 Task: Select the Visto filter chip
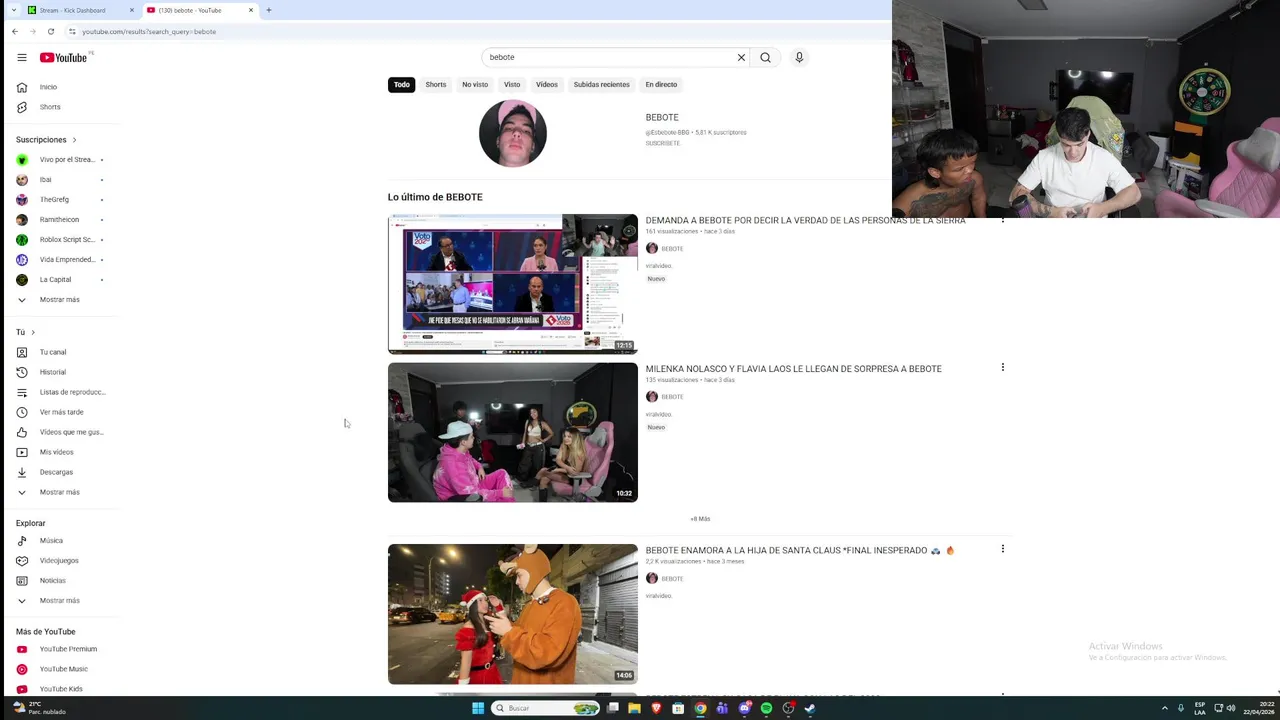(x=512, y=85)
